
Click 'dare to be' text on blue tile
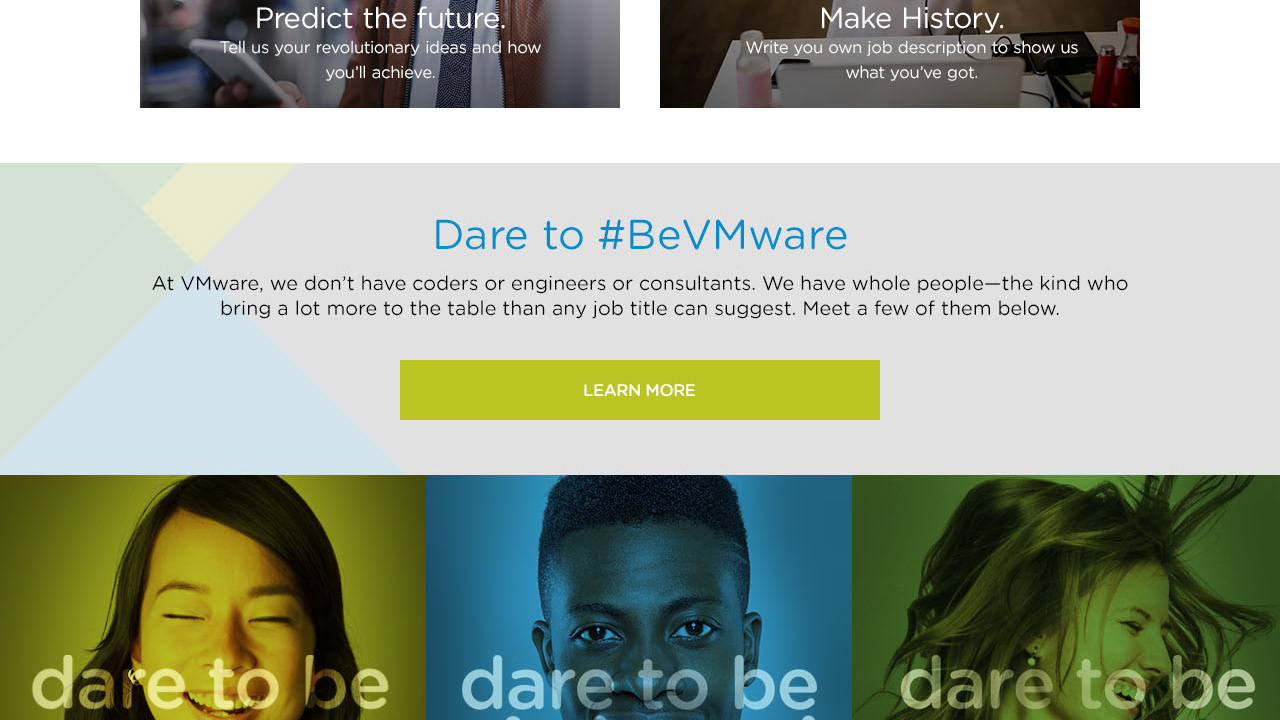[x=639, y=682]
